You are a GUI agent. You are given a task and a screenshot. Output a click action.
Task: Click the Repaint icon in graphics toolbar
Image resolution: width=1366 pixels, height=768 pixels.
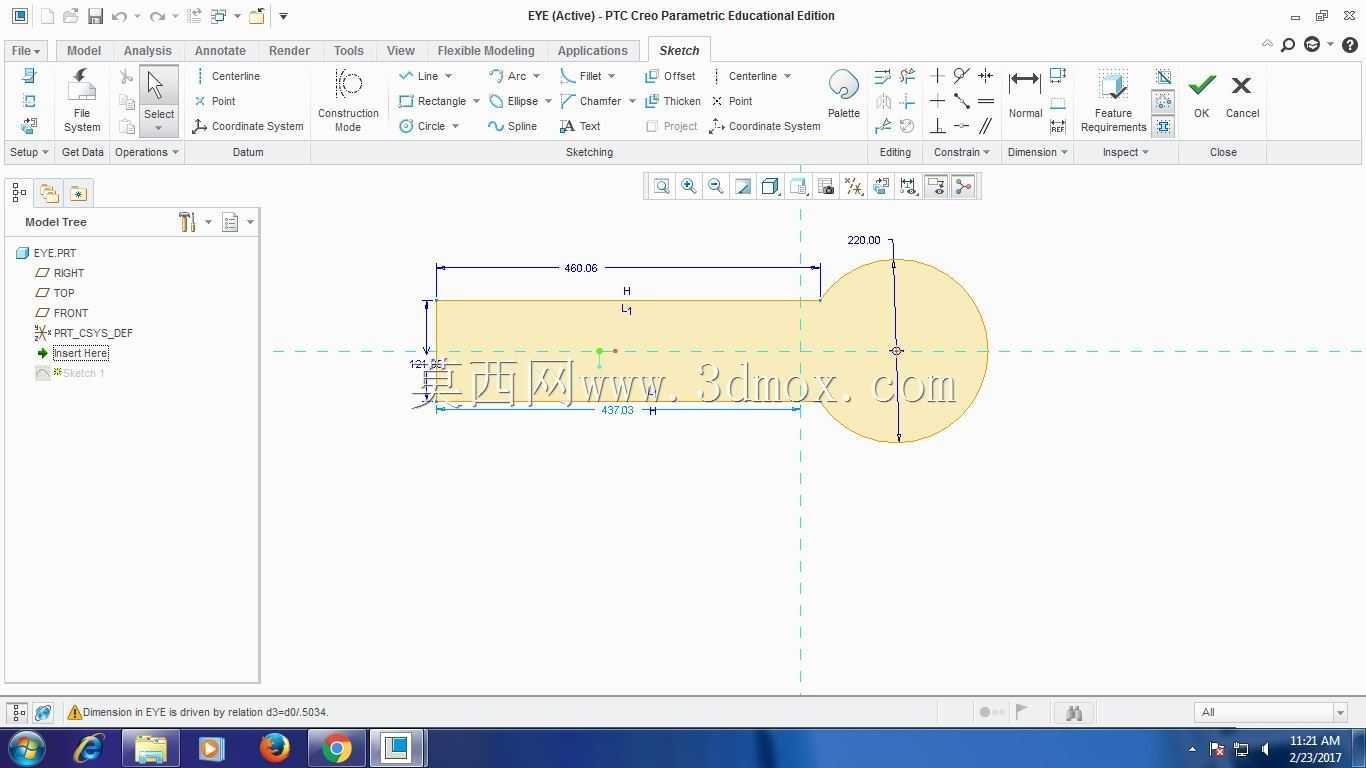tap(743, 186)
